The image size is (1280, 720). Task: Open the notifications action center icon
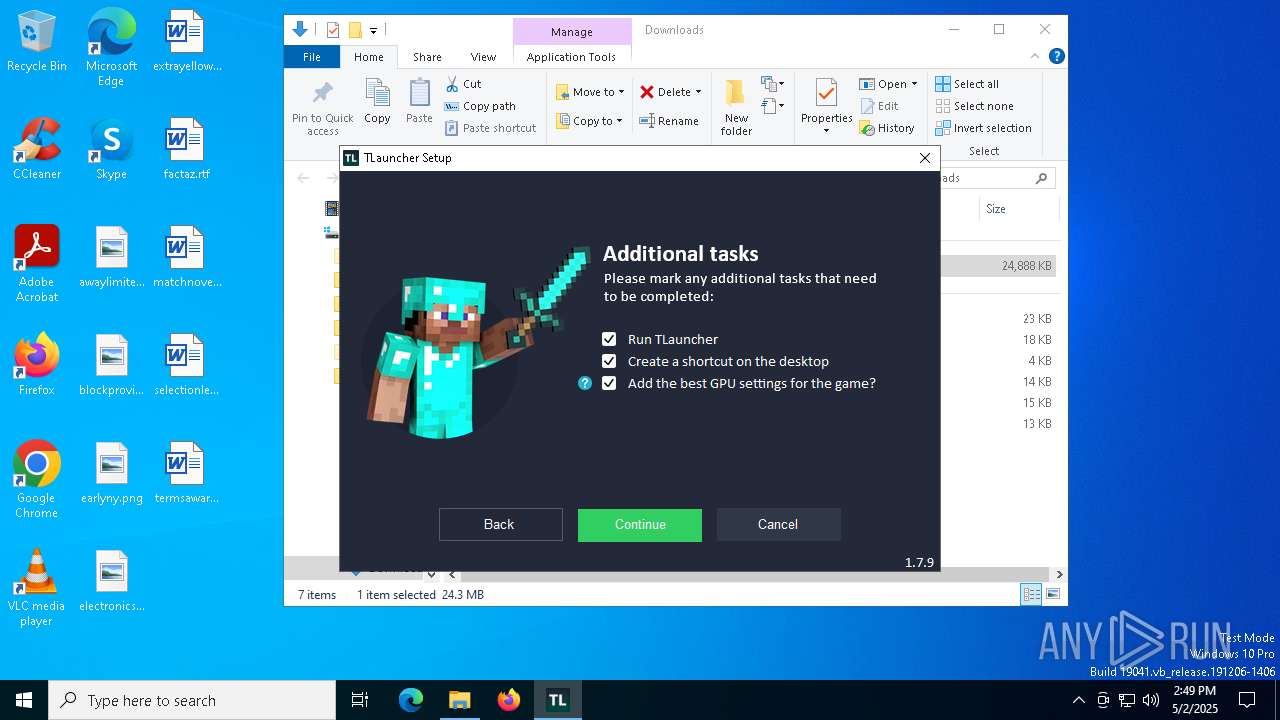click(x=1247, y=700)
